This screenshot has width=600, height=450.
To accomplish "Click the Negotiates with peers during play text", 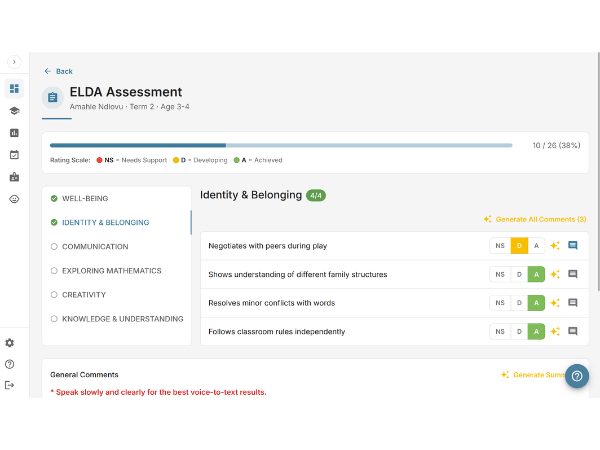I will (267, 246).
